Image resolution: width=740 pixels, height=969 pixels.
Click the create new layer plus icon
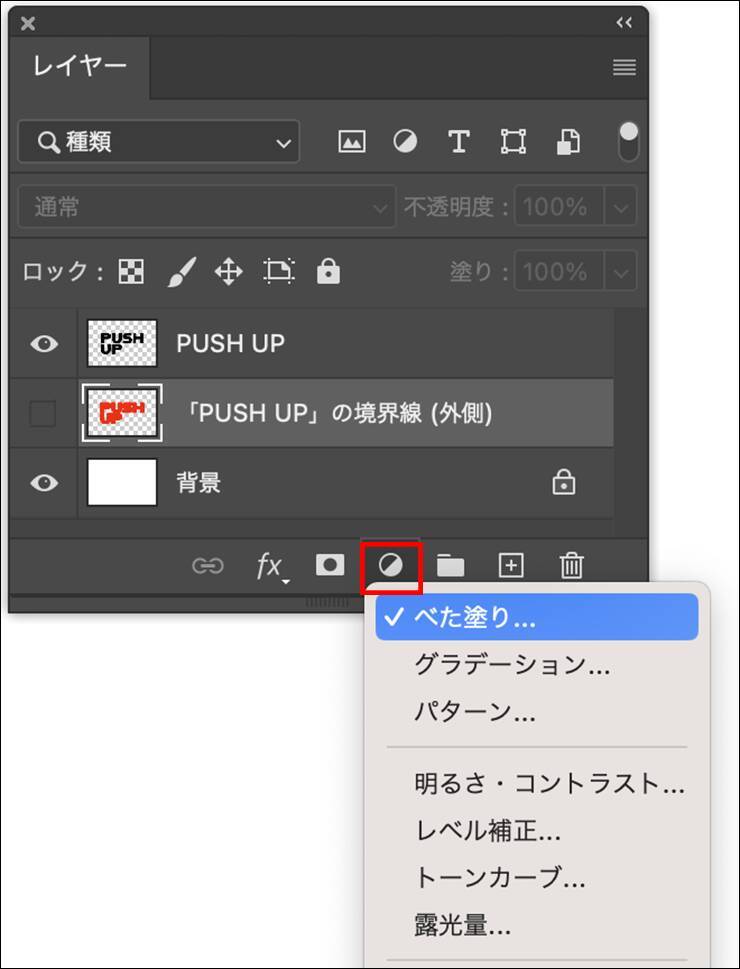[x=511, y=566]
